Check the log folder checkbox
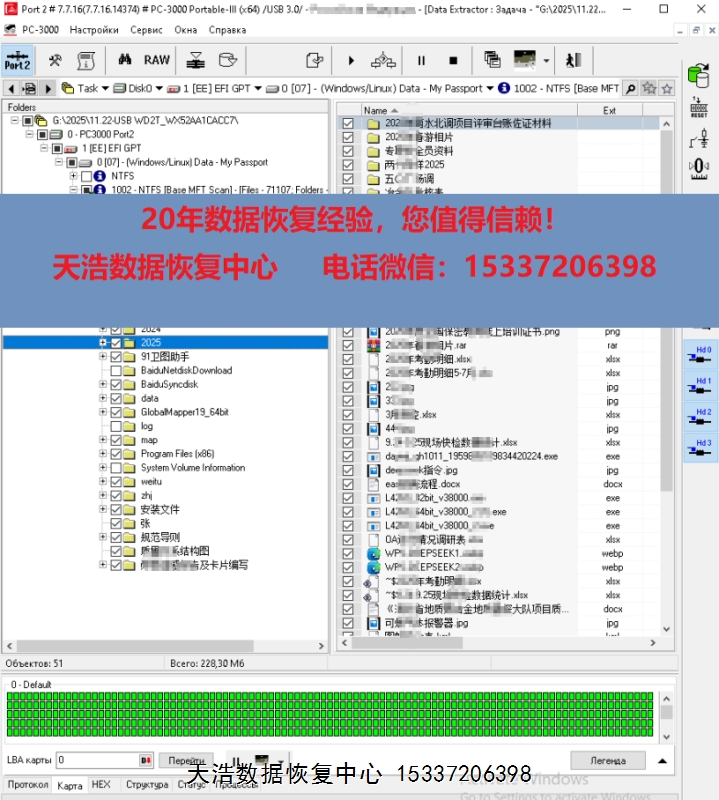Viewport: 719px width, 800px height. (x=116, y=426)
